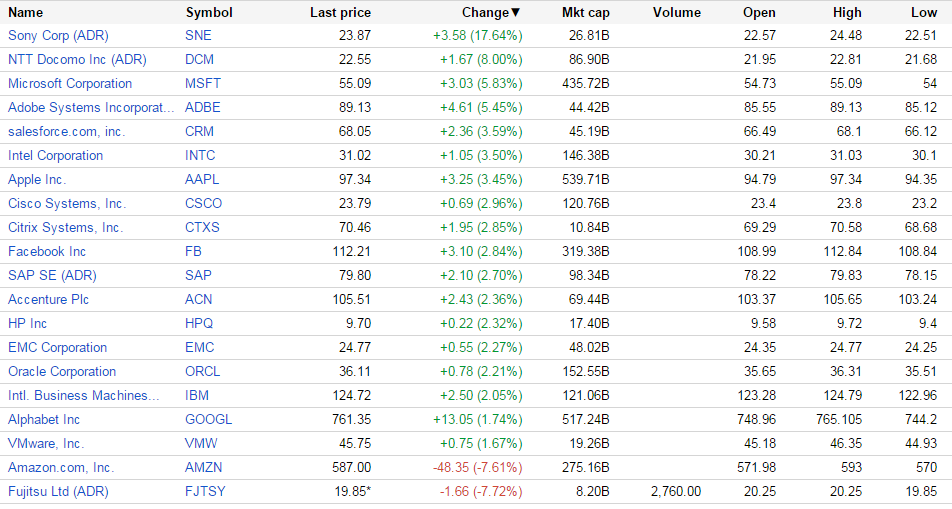Image resolution: width=952 pixels, height=509 pixels.
Task: Click the Open column header
Action: [x=759, y=13]
